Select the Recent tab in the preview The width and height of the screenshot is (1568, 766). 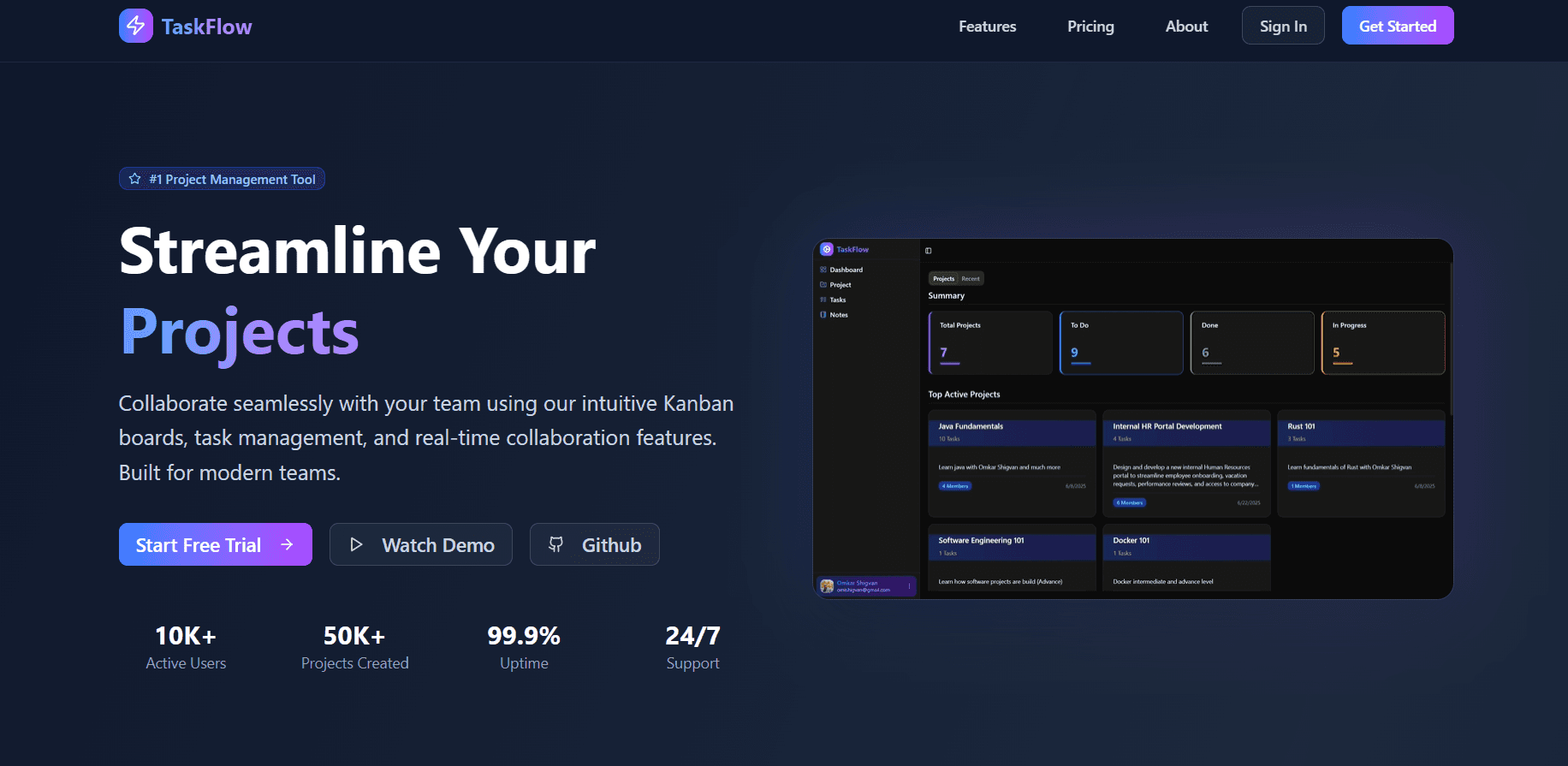(x=971, y=278)
